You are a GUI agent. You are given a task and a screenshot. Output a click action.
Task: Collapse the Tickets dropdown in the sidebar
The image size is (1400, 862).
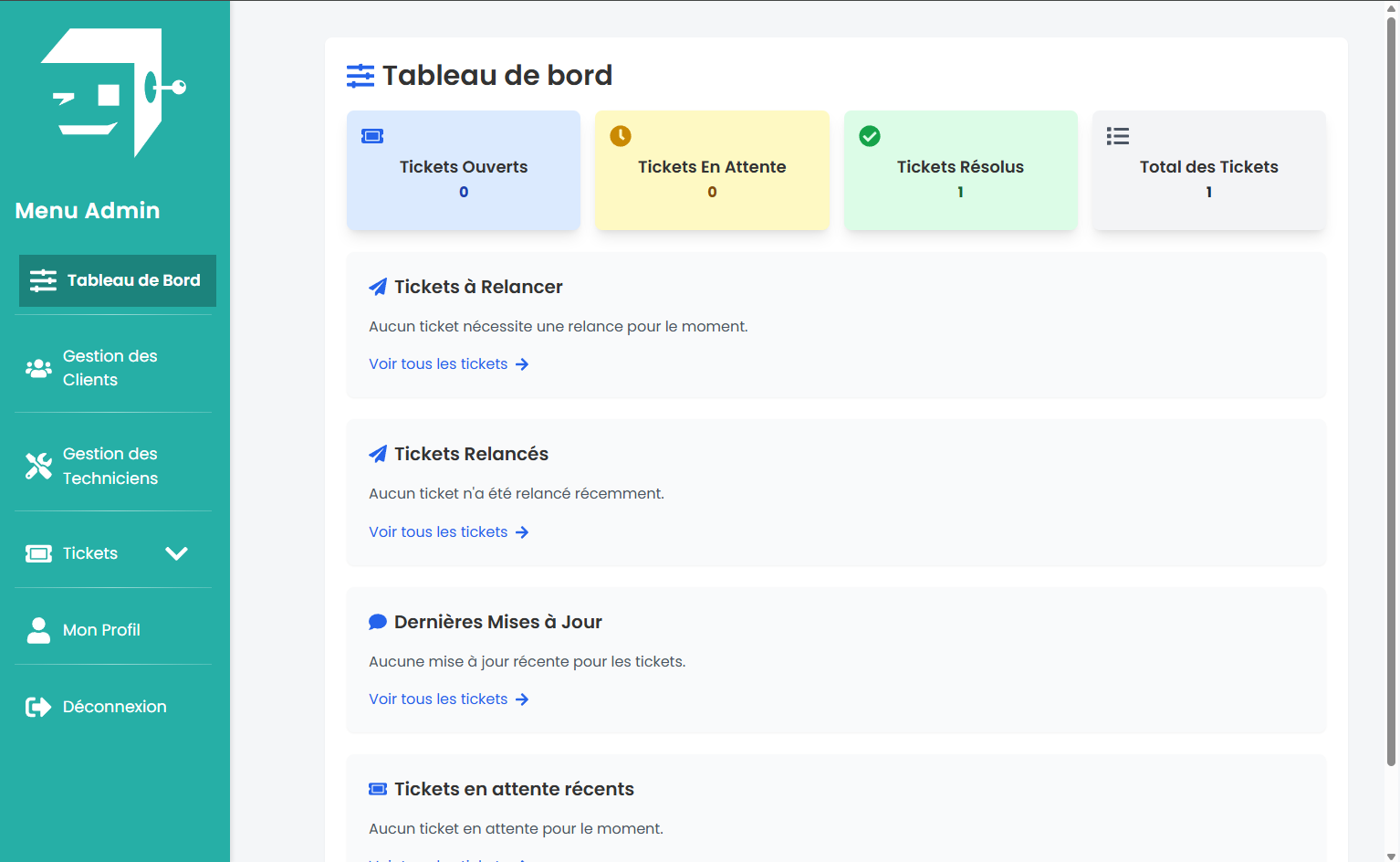(x=176, y=552)
